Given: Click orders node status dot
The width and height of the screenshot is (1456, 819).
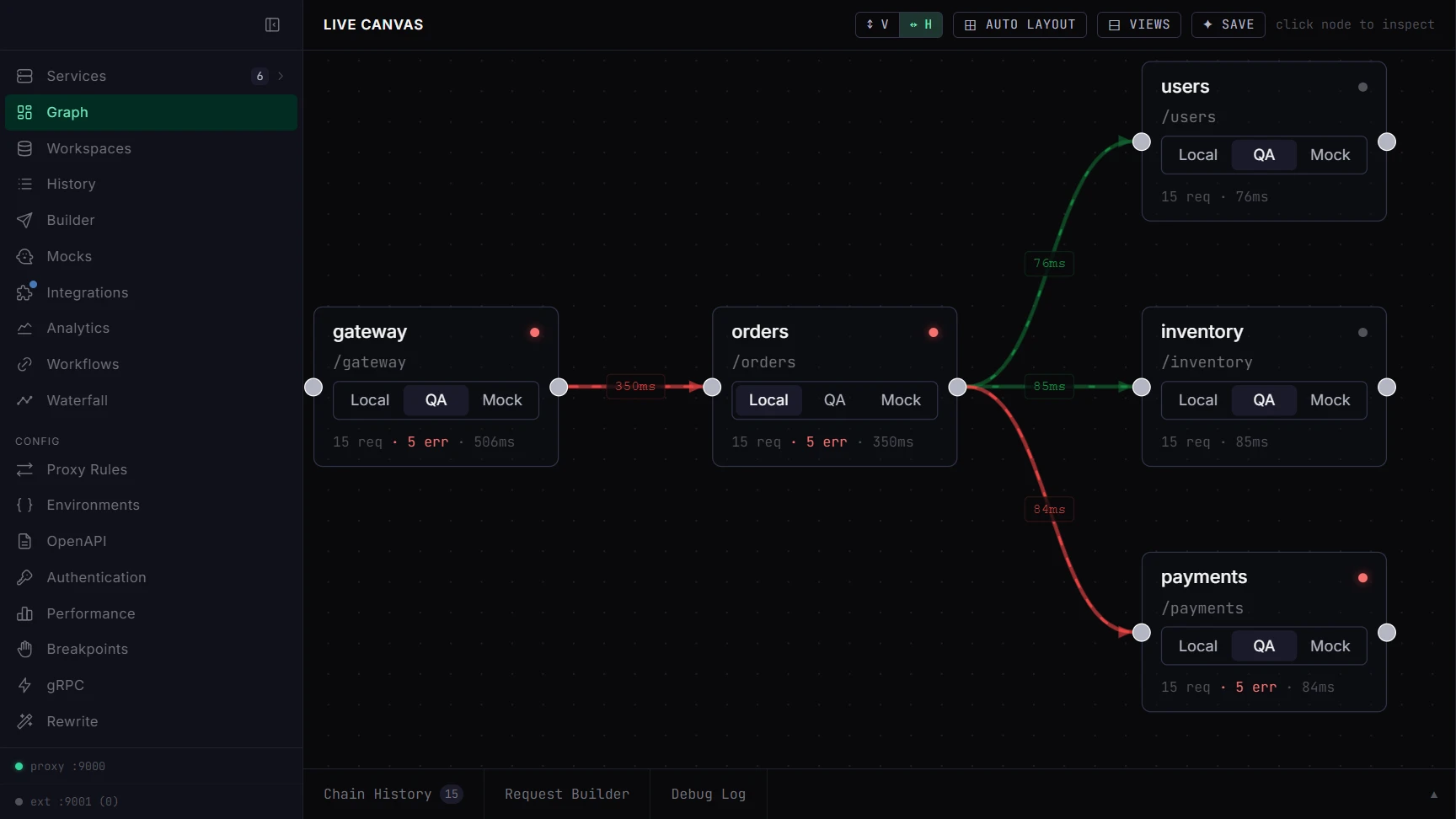Looking at the screenshot, I should [933, 332].
